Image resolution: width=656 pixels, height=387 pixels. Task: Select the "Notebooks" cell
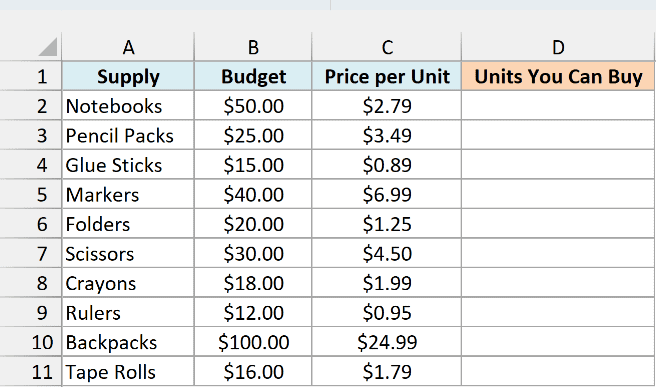coord(128,105)
